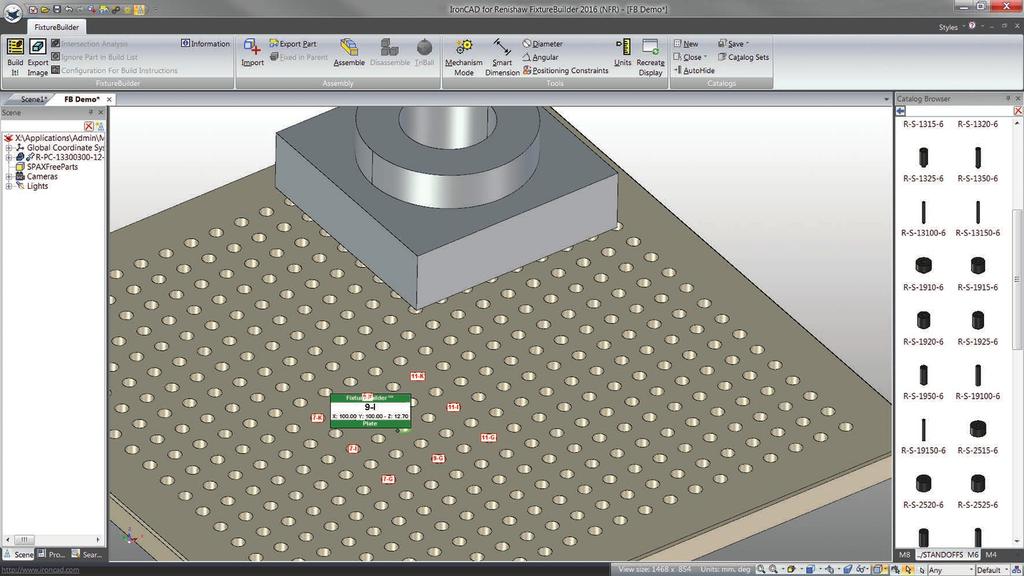1024x576 pixels.
Task: Click the Disassemble icon
Action: tap(390, 52)
